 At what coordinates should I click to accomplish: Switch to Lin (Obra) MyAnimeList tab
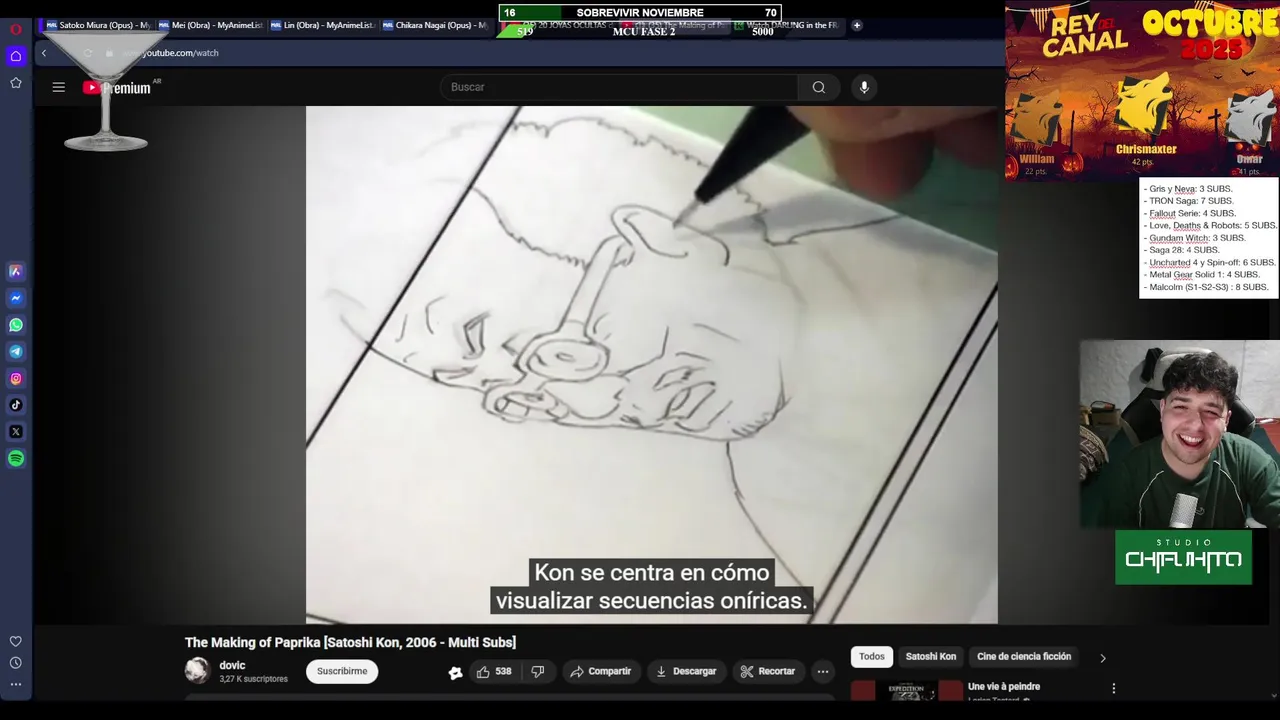coord(323,25)
